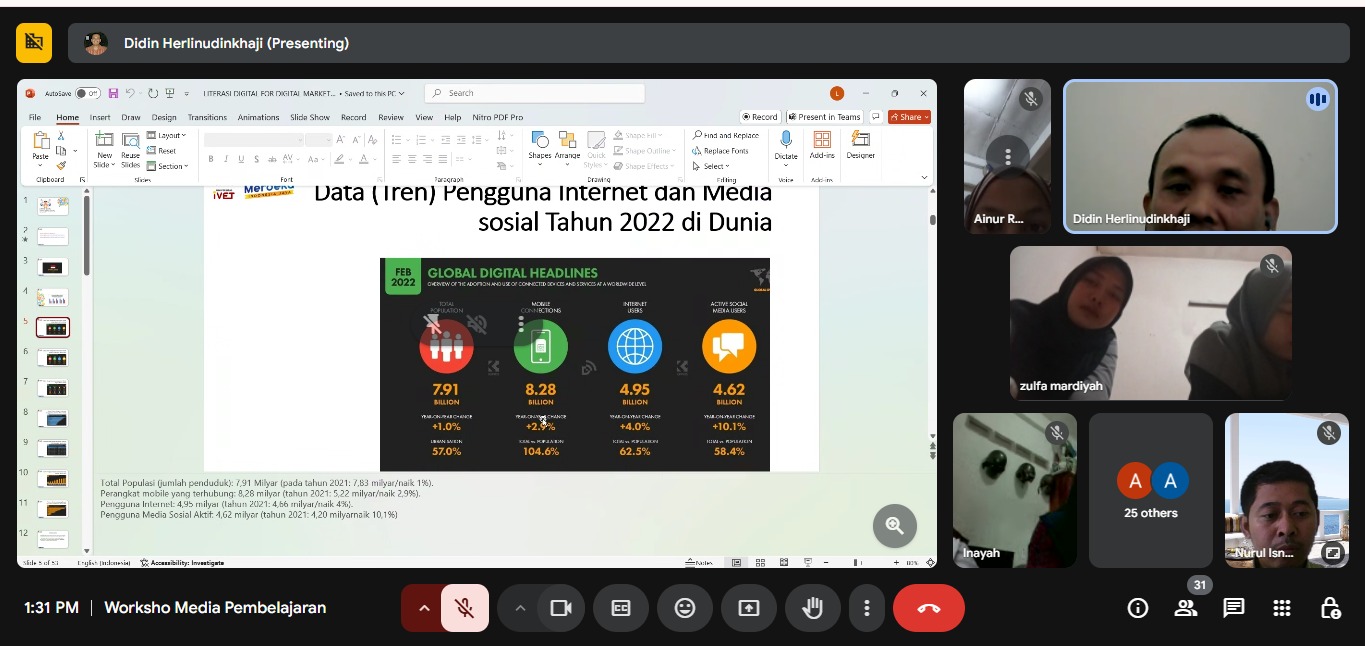Open audio settings chevron beside the microphone
This screenshot has width=1365, height=646.
click(424, 608)
